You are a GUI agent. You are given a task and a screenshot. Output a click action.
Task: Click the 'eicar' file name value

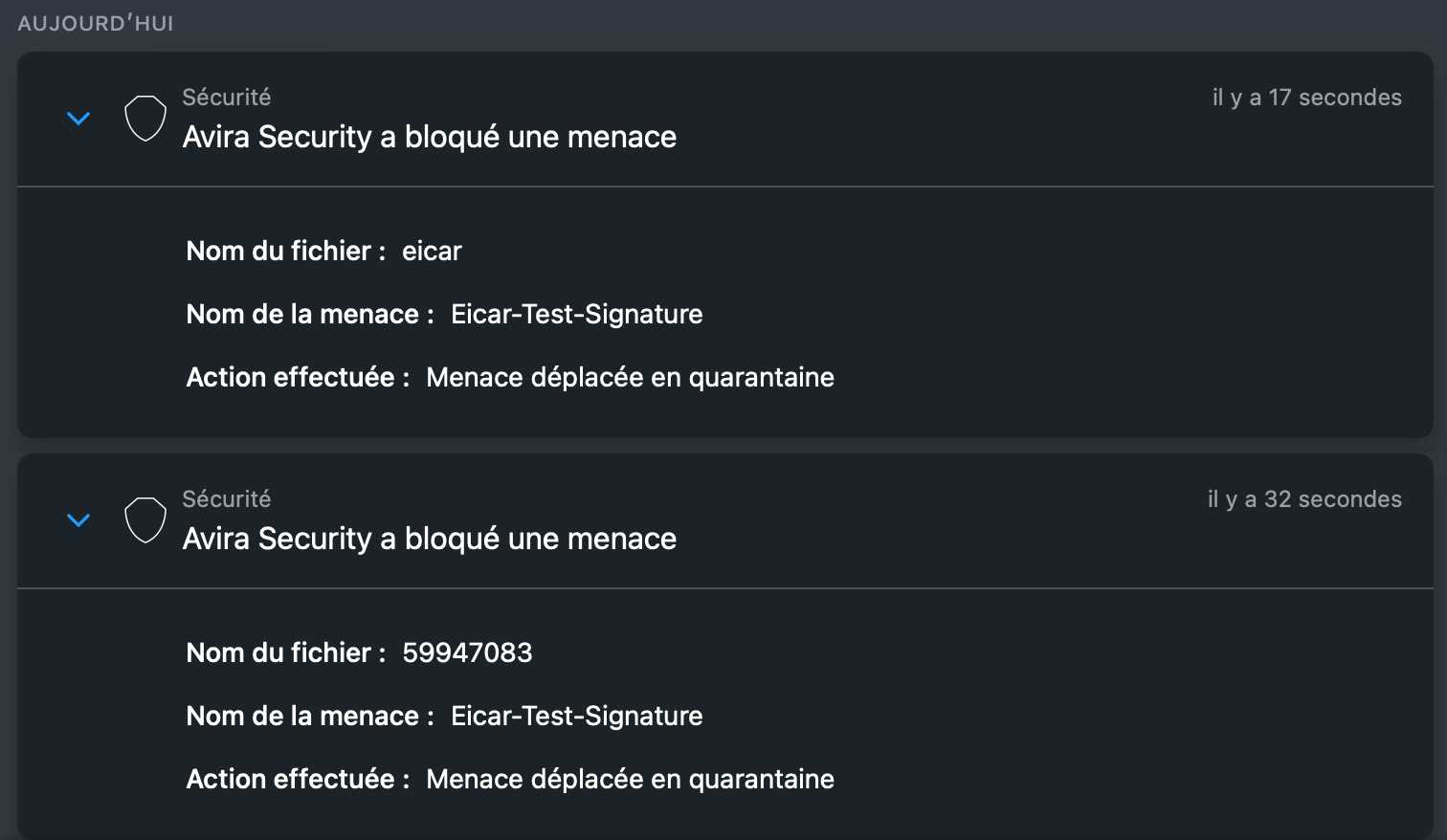(x=432, y=252)
